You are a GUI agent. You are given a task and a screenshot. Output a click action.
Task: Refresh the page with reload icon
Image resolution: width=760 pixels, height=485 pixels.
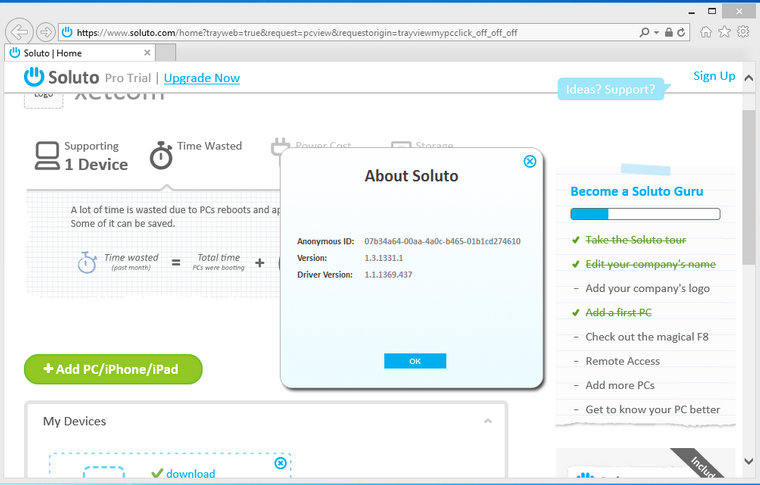click(x=681, y=32)
